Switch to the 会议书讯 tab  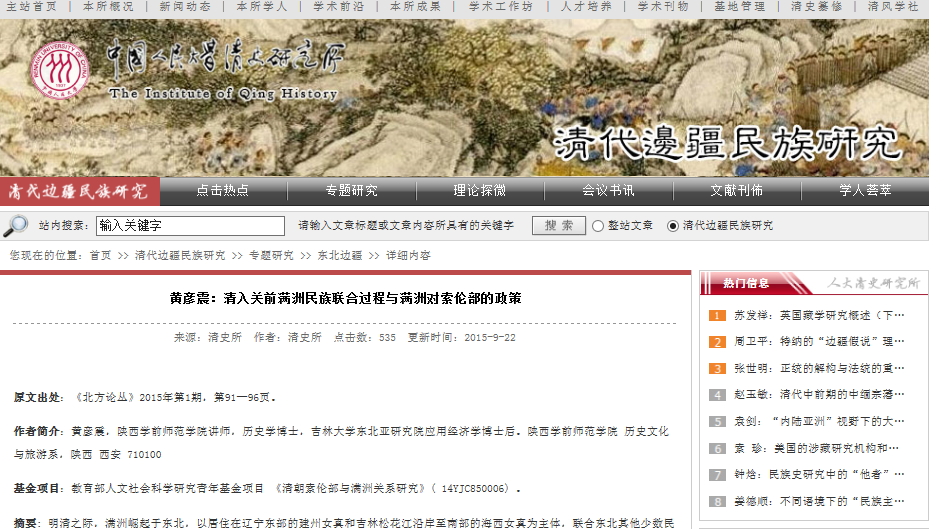[x=608, y=191]
